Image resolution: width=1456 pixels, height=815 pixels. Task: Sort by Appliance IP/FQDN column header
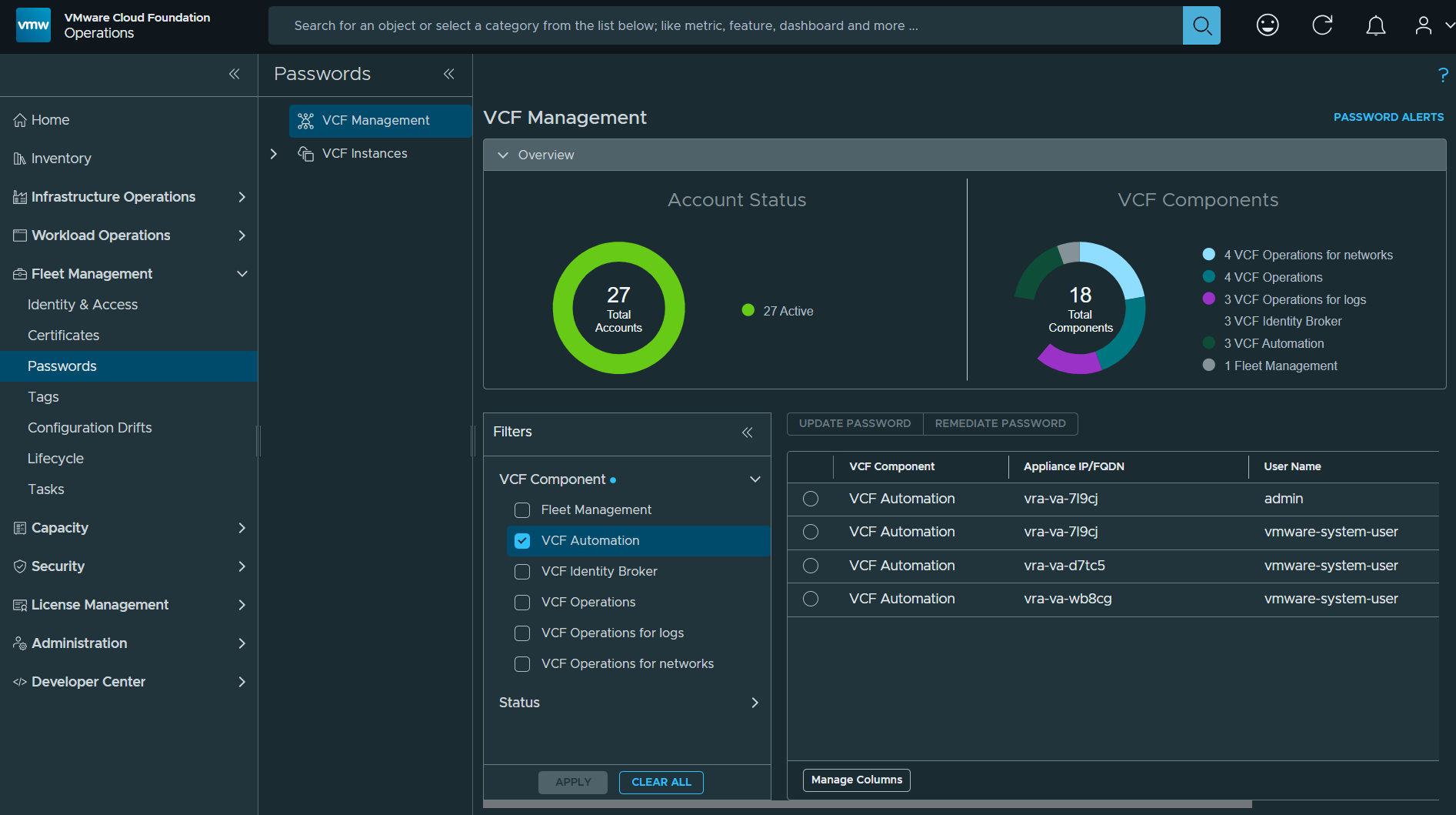1074,466
